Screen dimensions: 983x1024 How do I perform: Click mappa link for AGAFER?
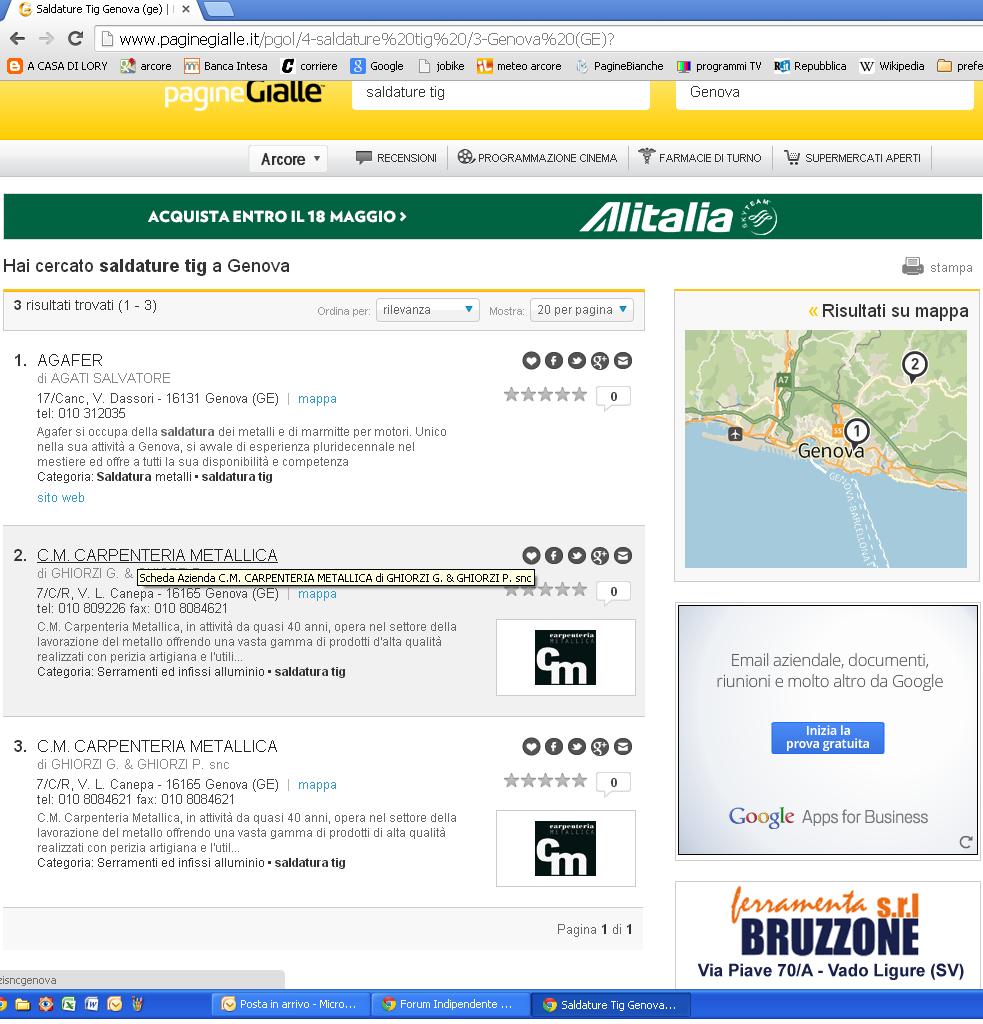point(317,399)
